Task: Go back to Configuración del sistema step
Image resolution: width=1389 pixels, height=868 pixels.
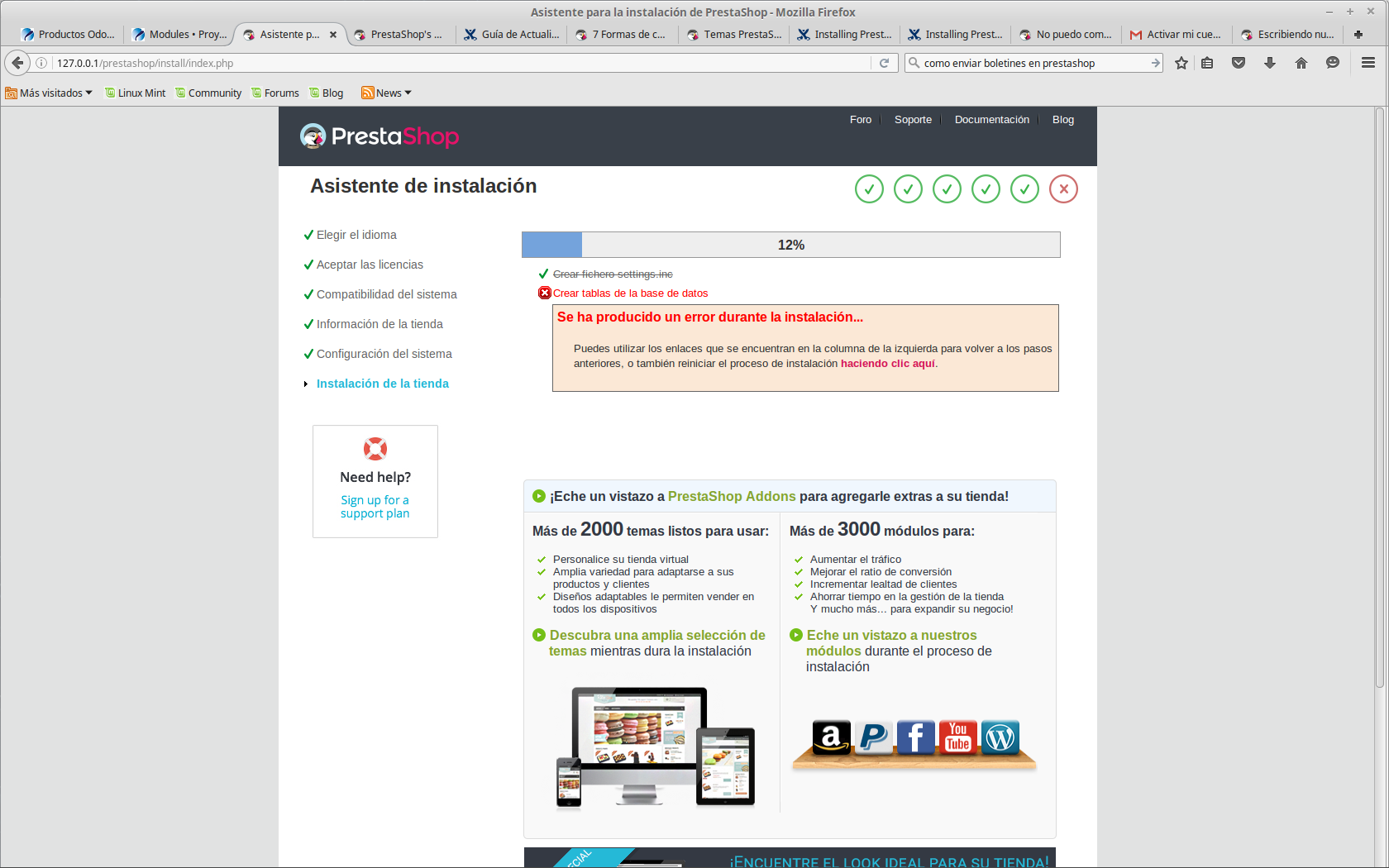Action: pyautogui.click(x=384, y=354)
